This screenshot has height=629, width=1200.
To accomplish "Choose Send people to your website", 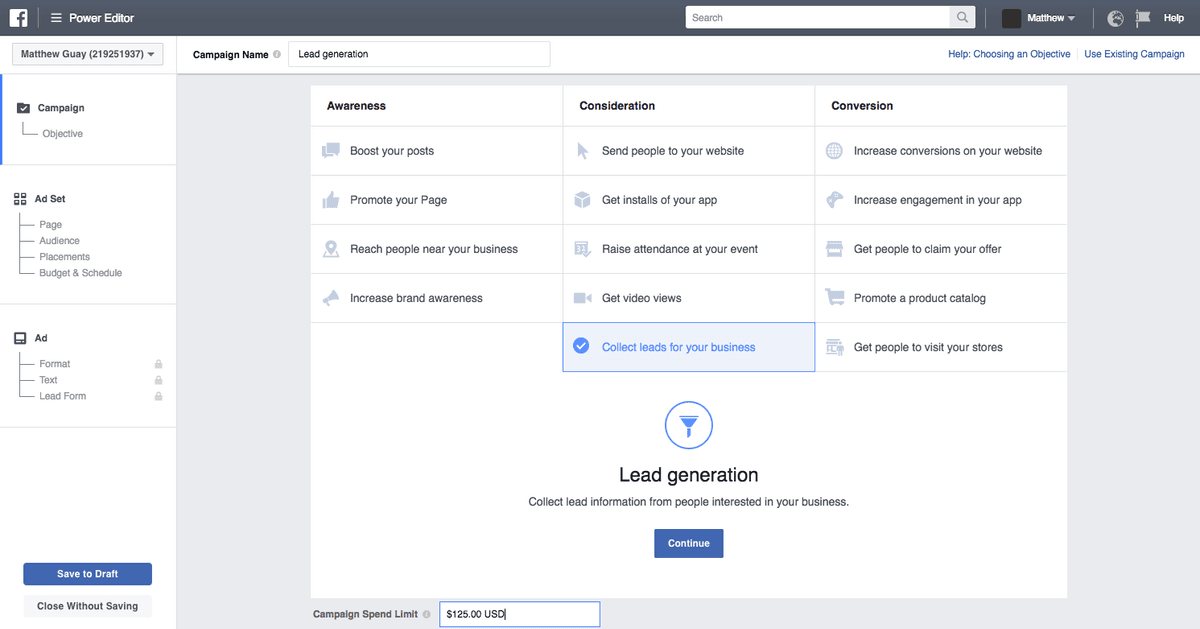I will [689, 151].
